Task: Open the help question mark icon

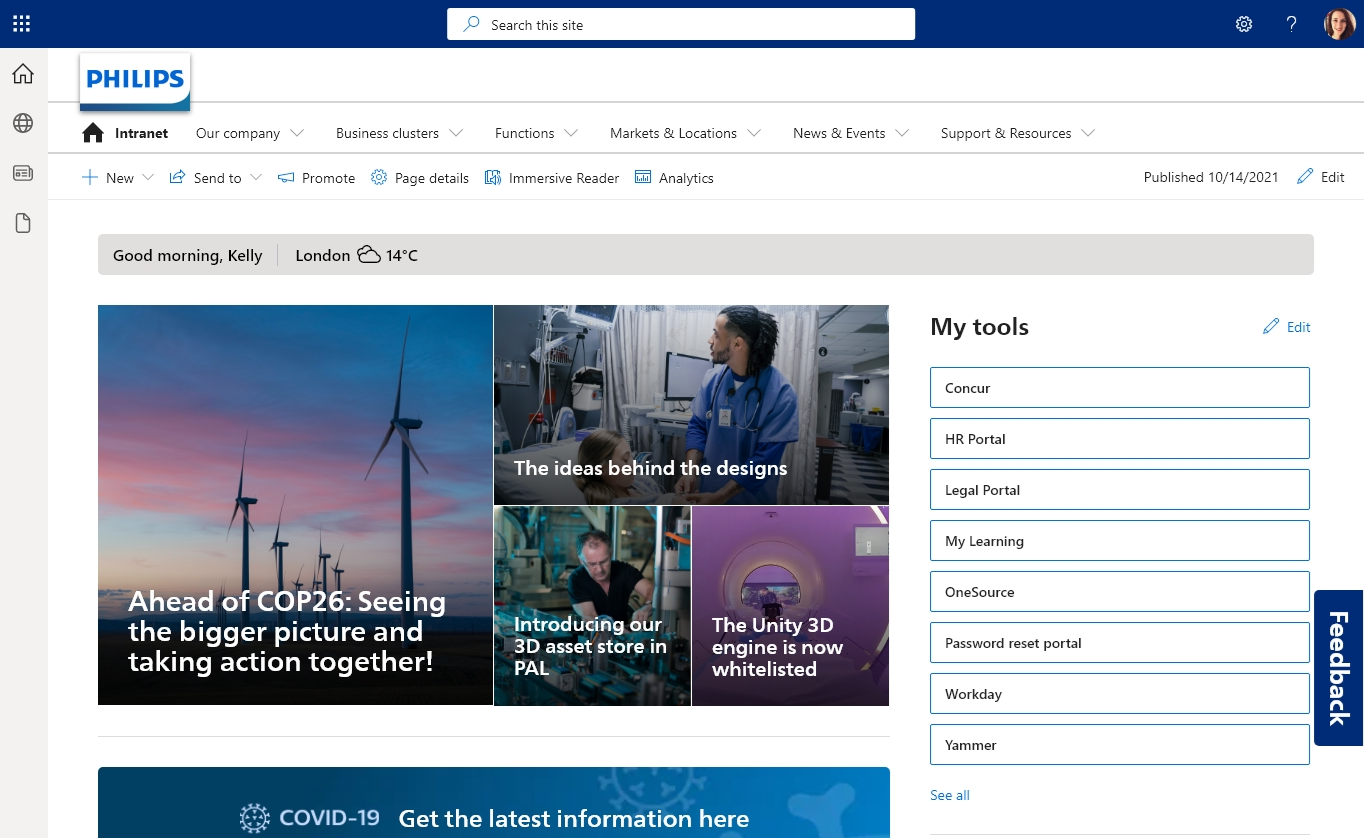Action: tap(1292, 24)
